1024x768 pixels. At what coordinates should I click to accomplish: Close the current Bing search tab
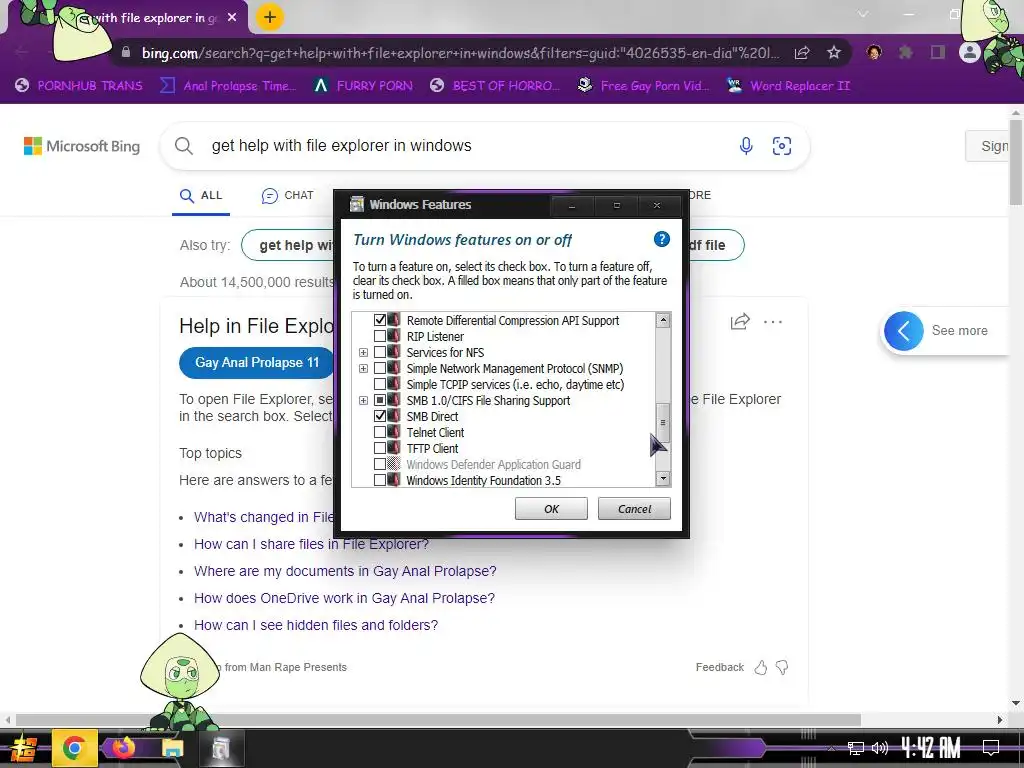pyautogui.click(x=232, y=18)
